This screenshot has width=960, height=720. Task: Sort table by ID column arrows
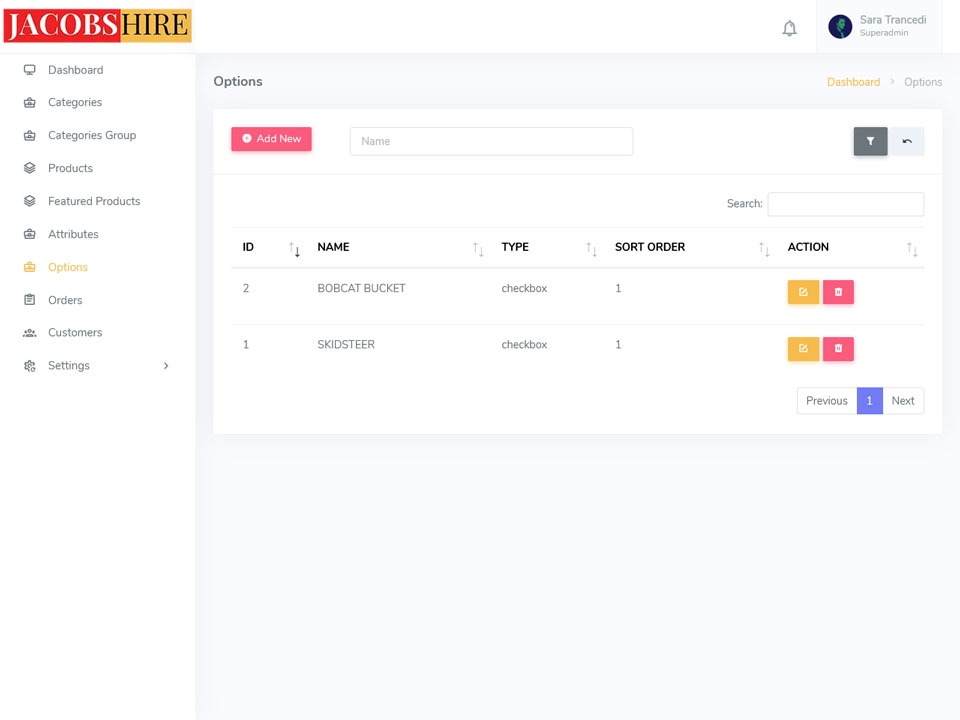coord(294,249)
